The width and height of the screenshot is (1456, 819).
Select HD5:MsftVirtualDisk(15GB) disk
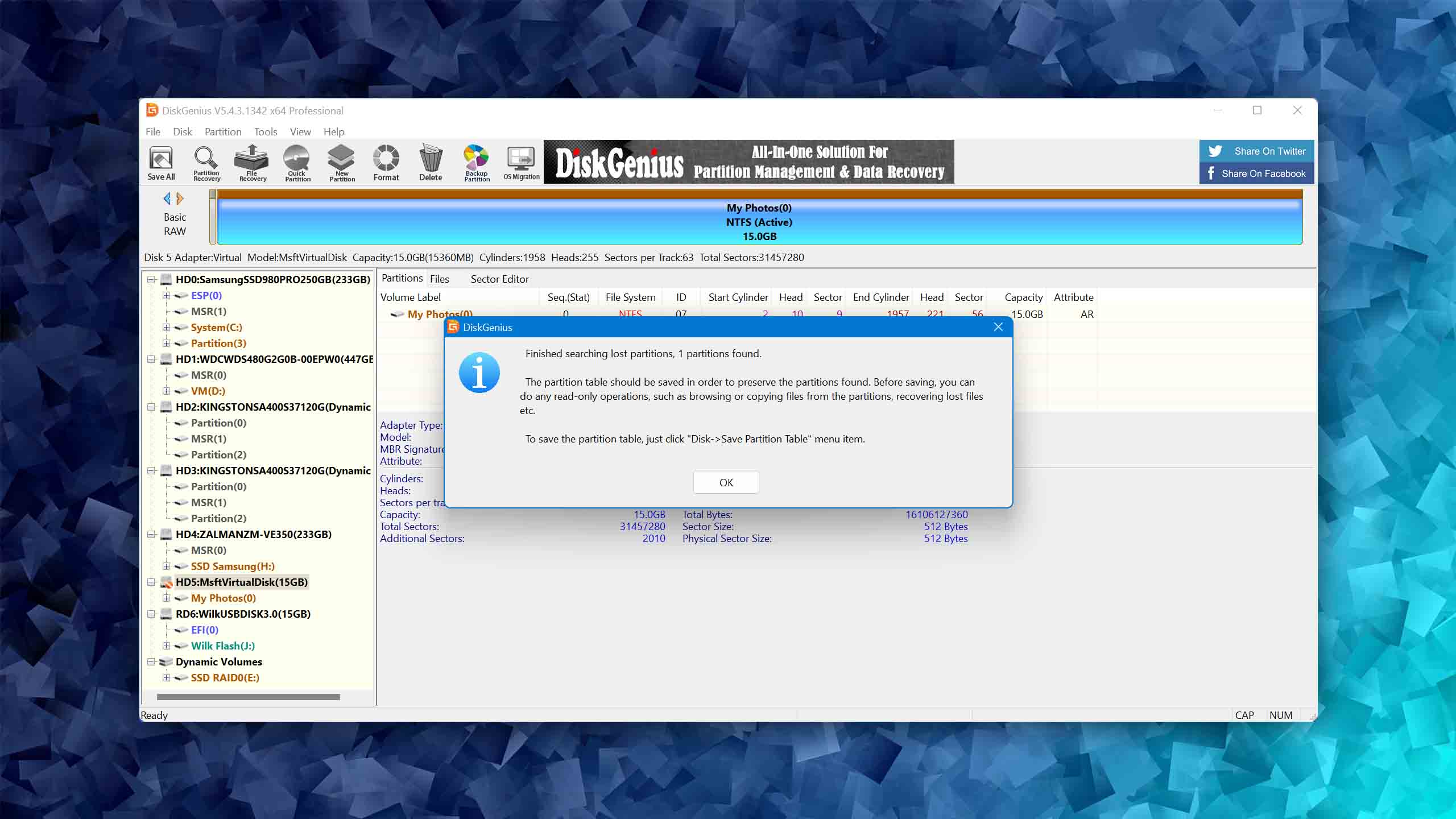pos(242,582)
